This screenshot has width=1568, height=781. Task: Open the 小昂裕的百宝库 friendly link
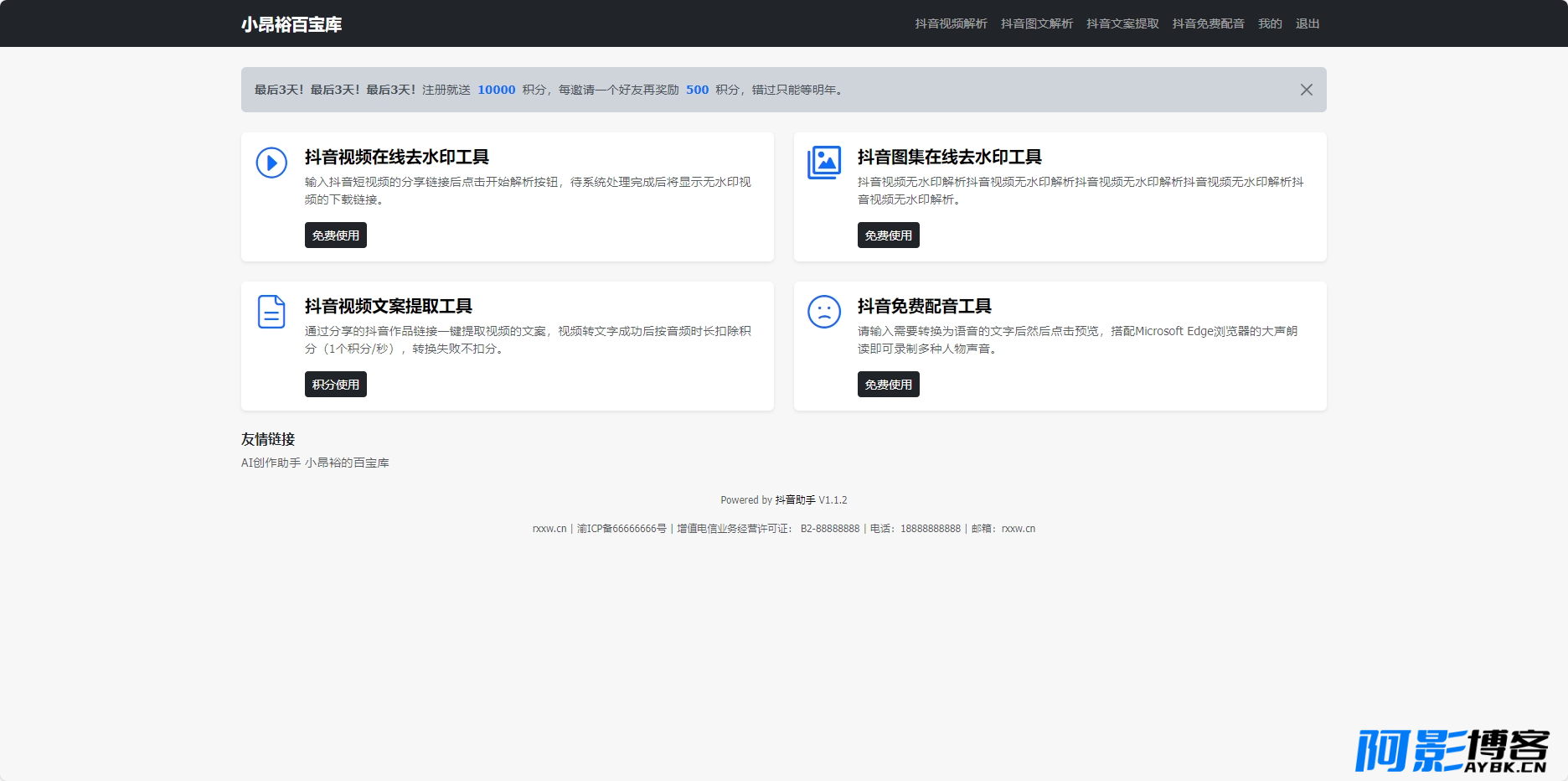pyautogui.click(x=347, y=463)
